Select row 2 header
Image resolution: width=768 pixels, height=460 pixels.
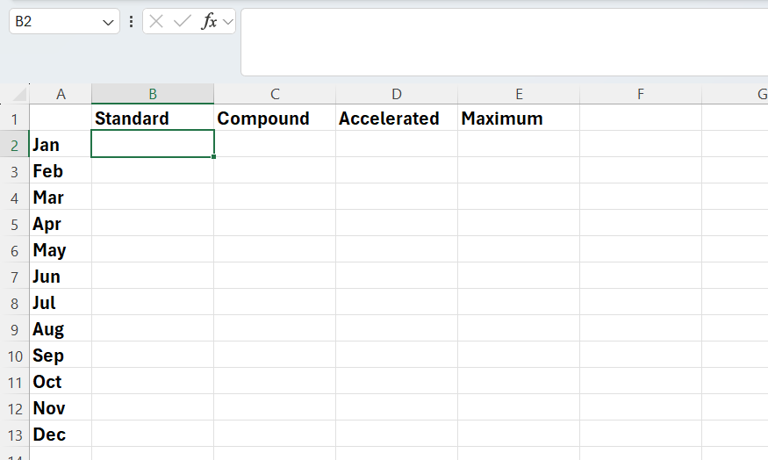(x=15, y=145)
